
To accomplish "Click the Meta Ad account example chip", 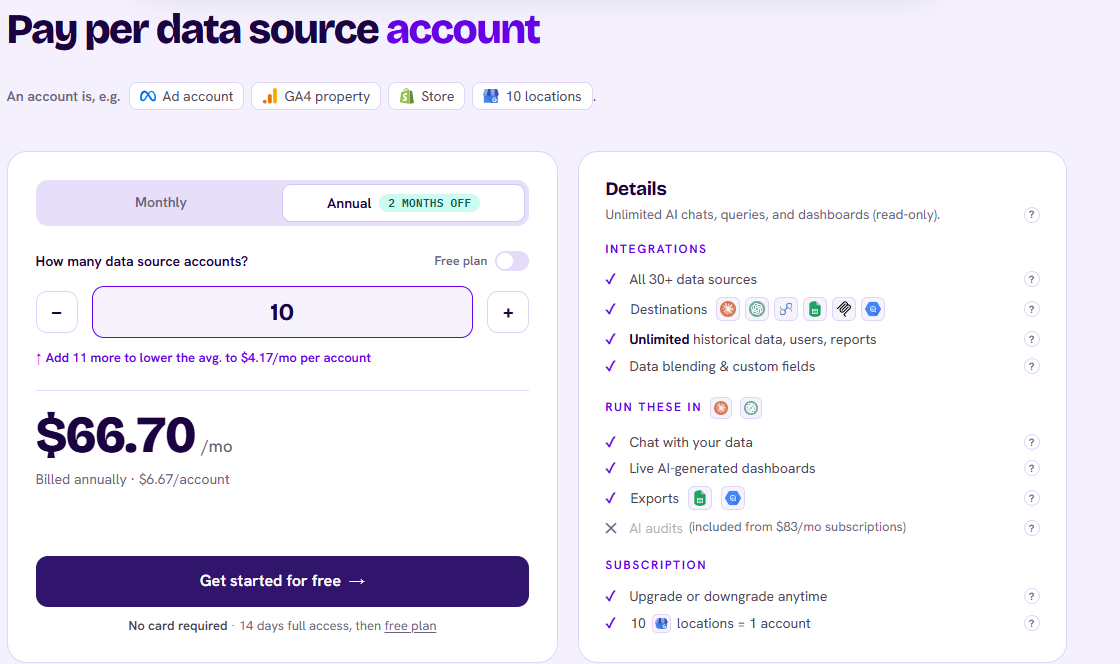I will point(186,96).
